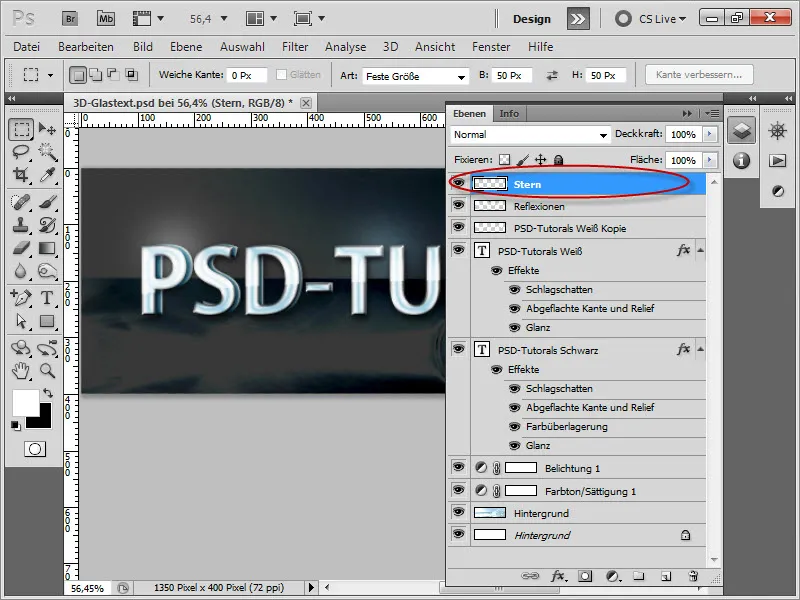This screenshot has height=600, width=800.
Task: Hide the Reflexionen layer
Action: (x=458, y=205)
